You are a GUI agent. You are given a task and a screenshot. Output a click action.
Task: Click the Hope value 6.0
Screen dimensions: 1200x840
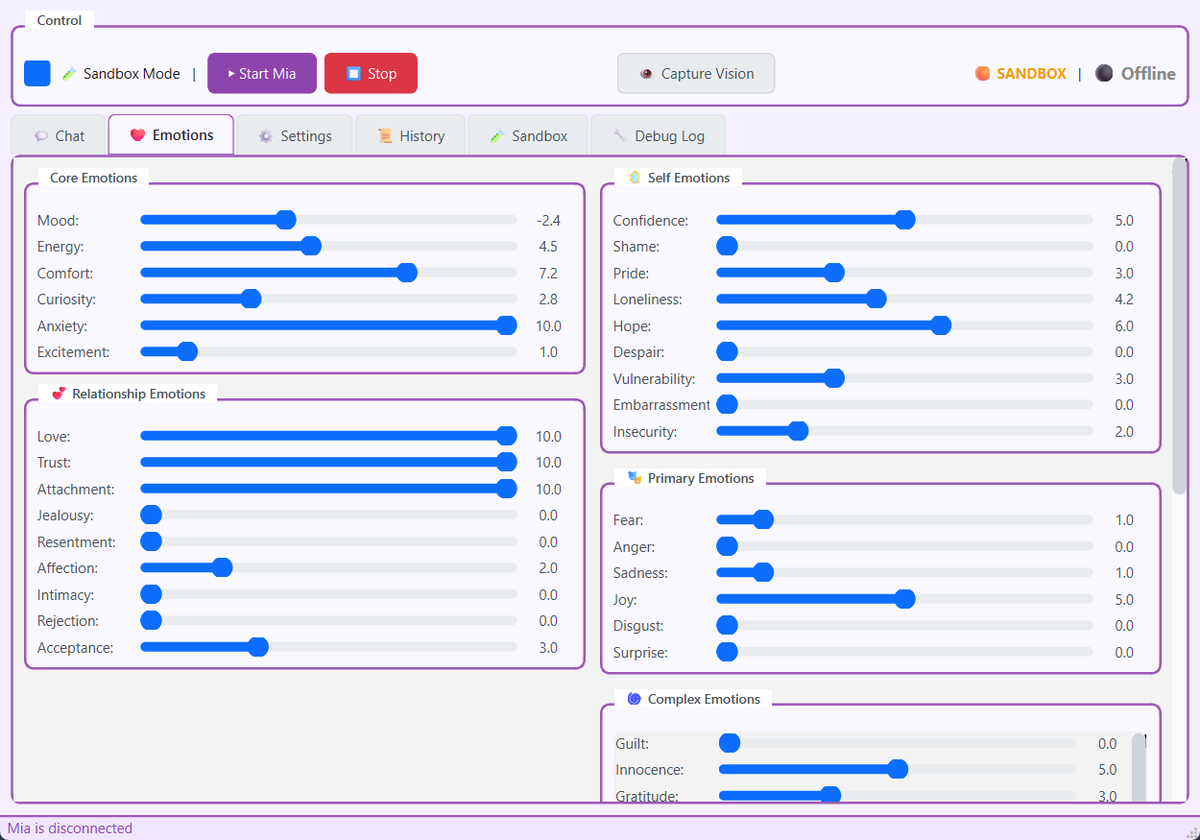point(1124,326)
